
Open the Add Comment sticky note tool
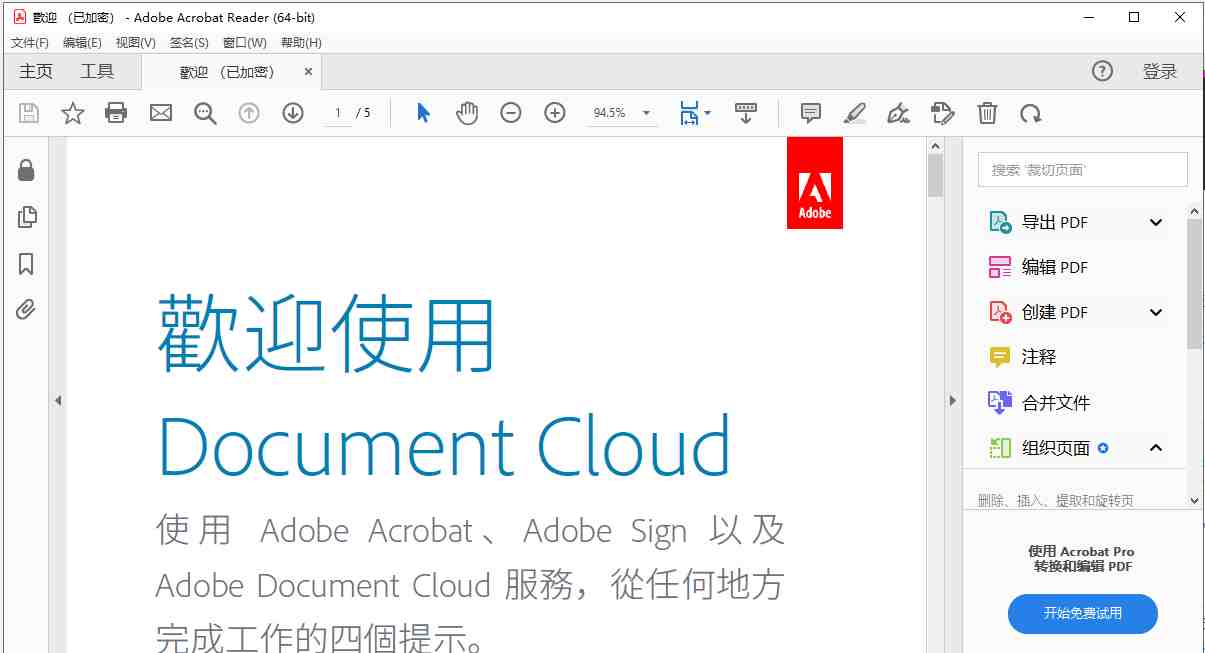(x=810, y=113)
